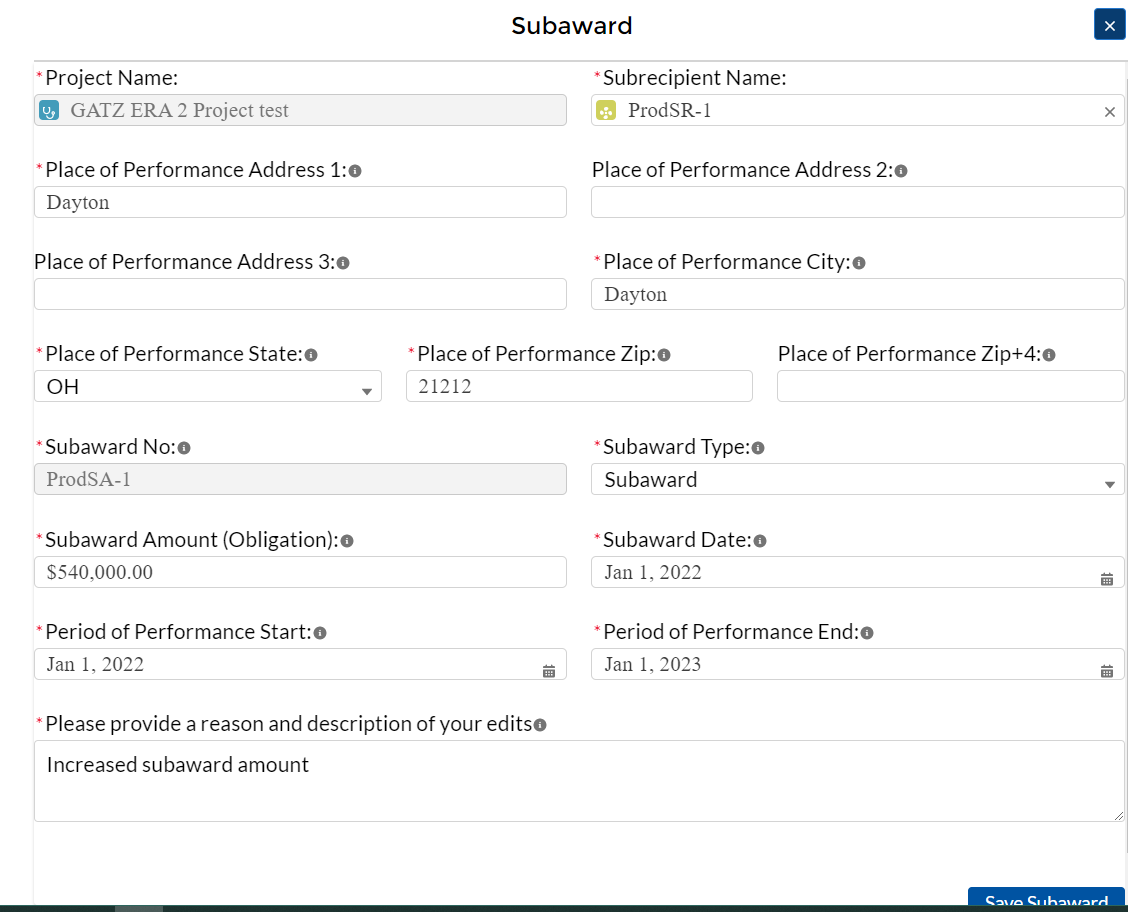This screenshot has height=912, width=1128.
Task: Clear the ProdSR-1 subrecipient selection
Action: [1109, 112]
